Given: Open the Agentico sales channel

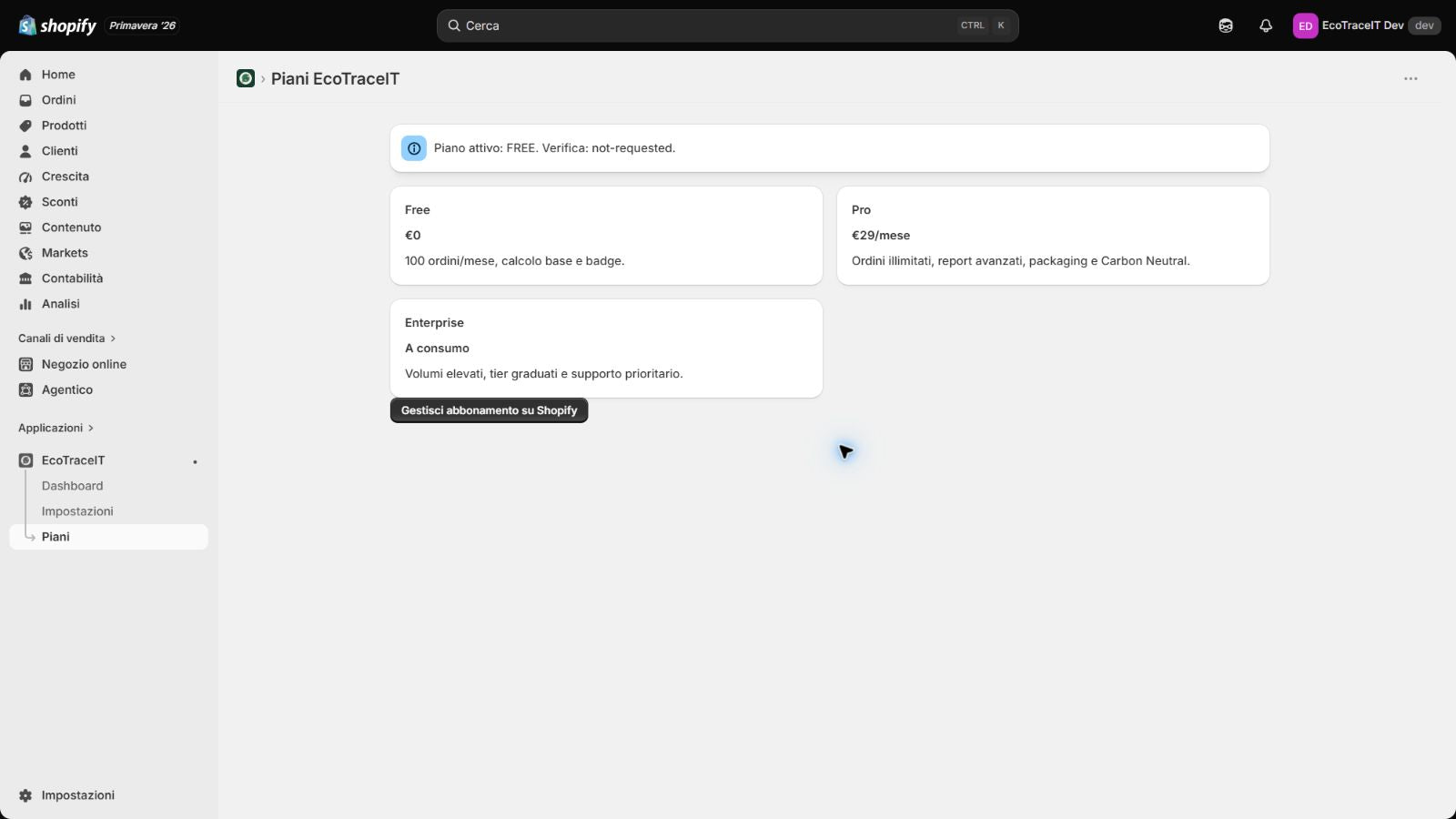Looking at the screenshot, I should (x=109, y=389).
